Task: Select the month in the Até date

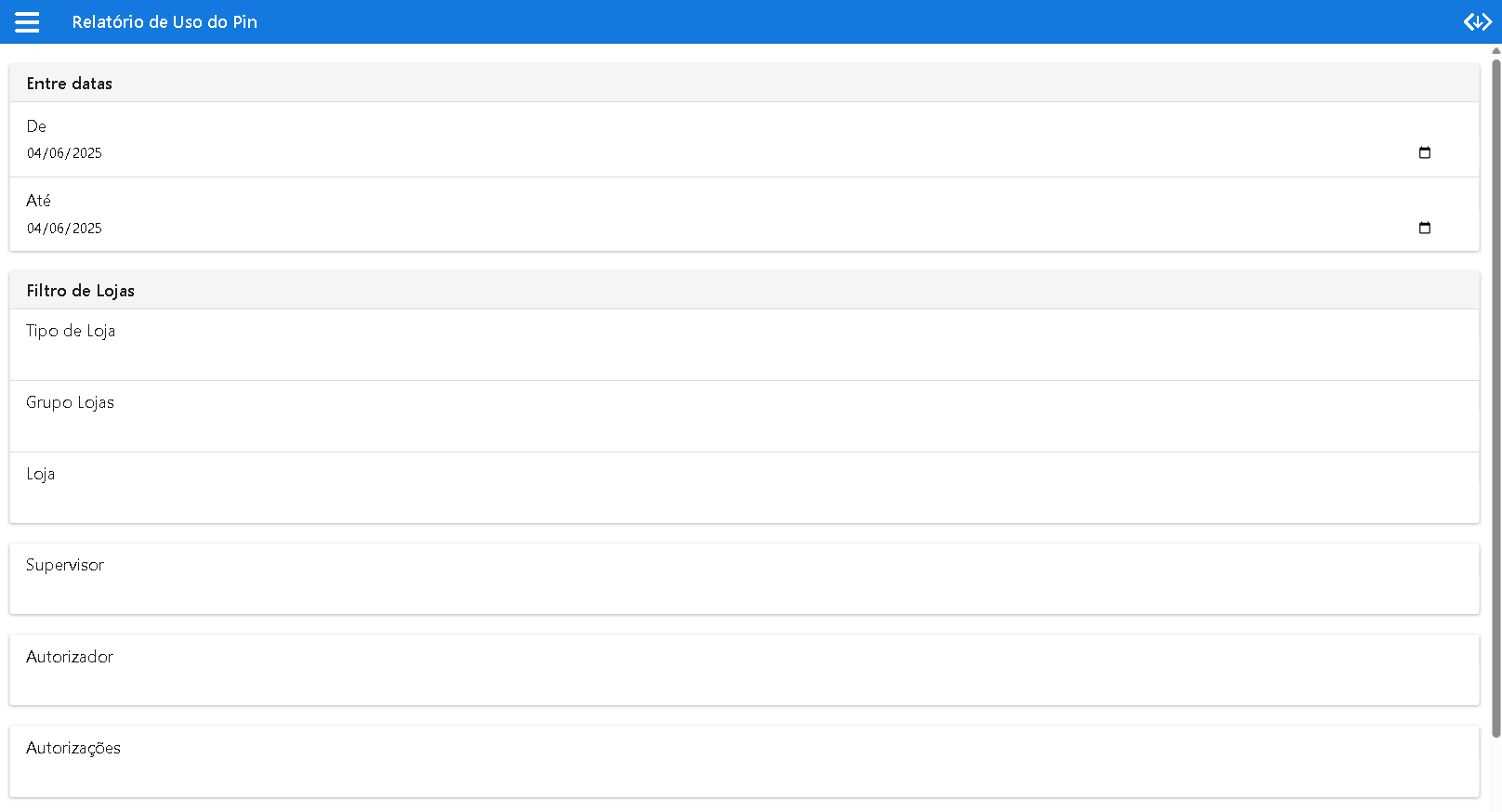Action: pyautogui.click(x=57, y=229)
